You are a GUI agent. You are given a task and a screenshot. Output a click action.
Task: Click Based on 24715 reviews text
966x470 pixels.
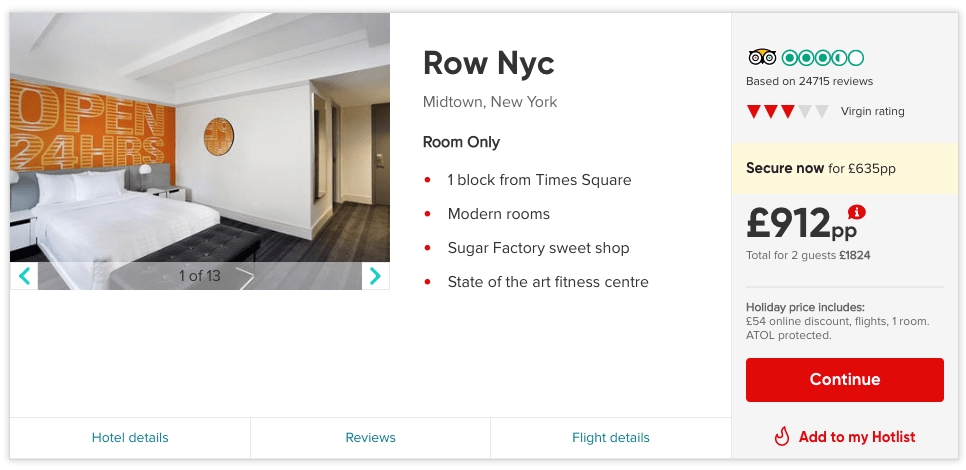[809, 81]
